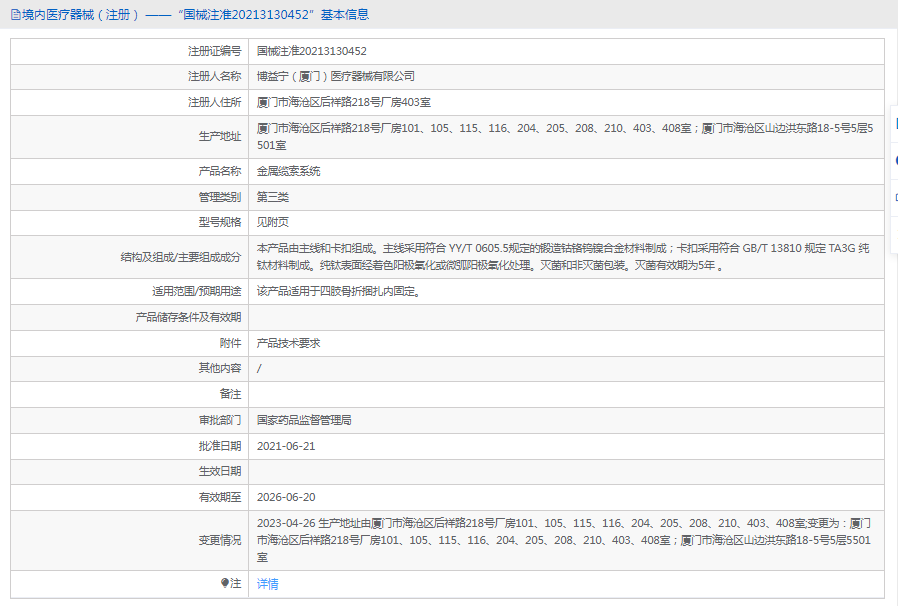Viewport: 898px width, 606px height.
Task: Click the 见附页 value in 型号规格 row
Action: [x=273, y=222]
